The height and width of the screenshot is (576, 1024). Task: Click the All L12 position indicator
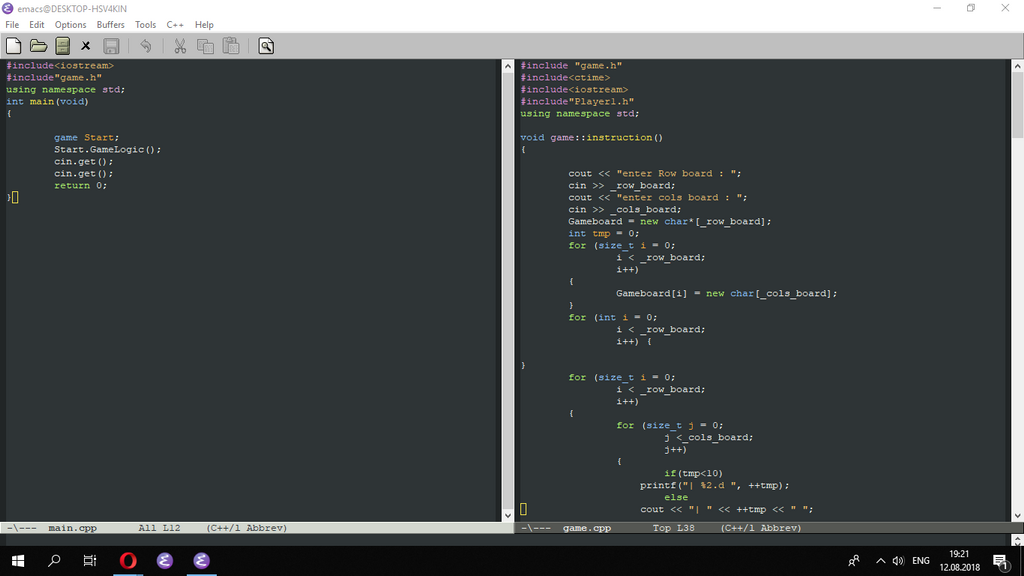point(159,528)
